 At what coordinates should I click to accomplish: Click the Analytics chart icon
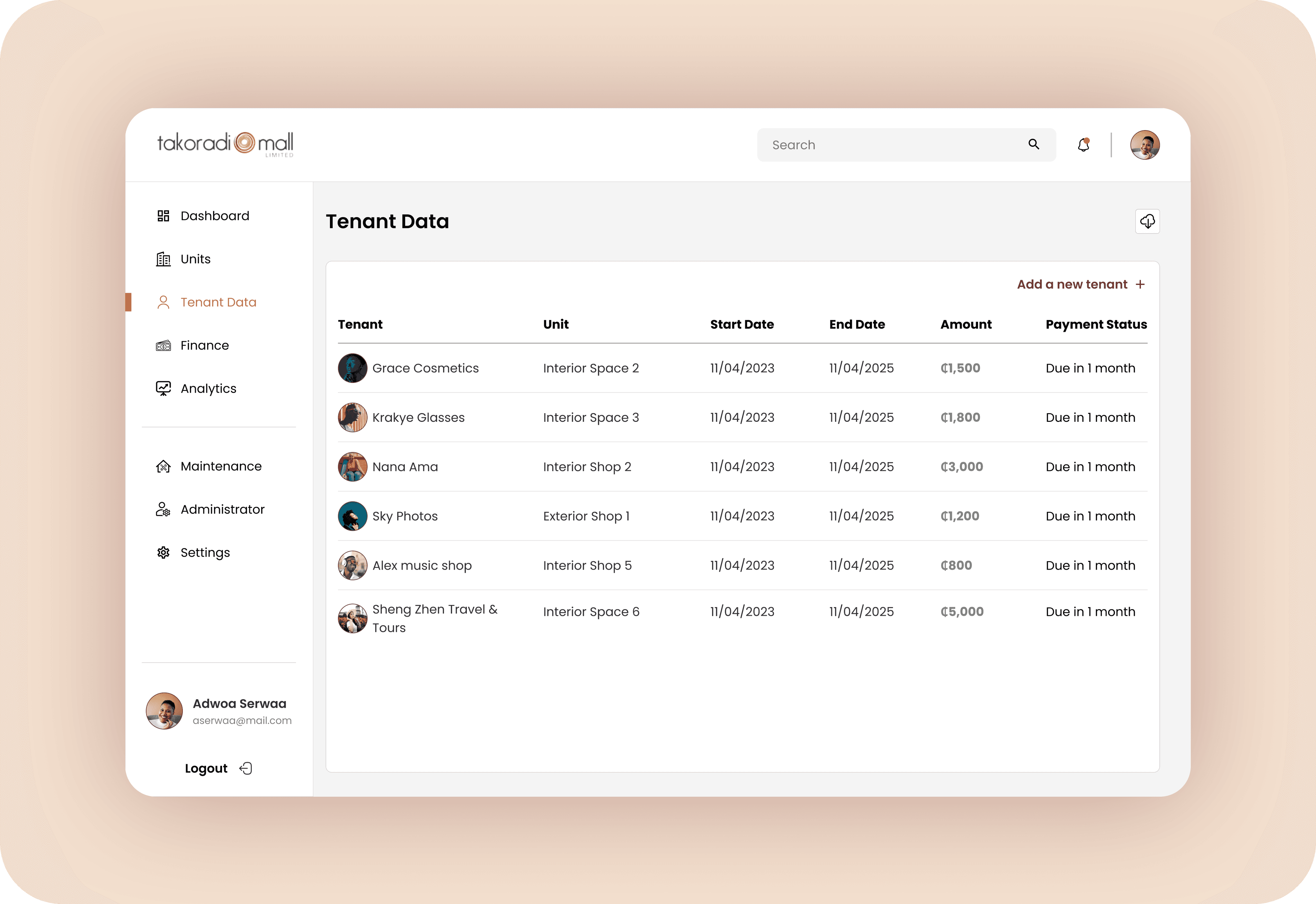163,389
